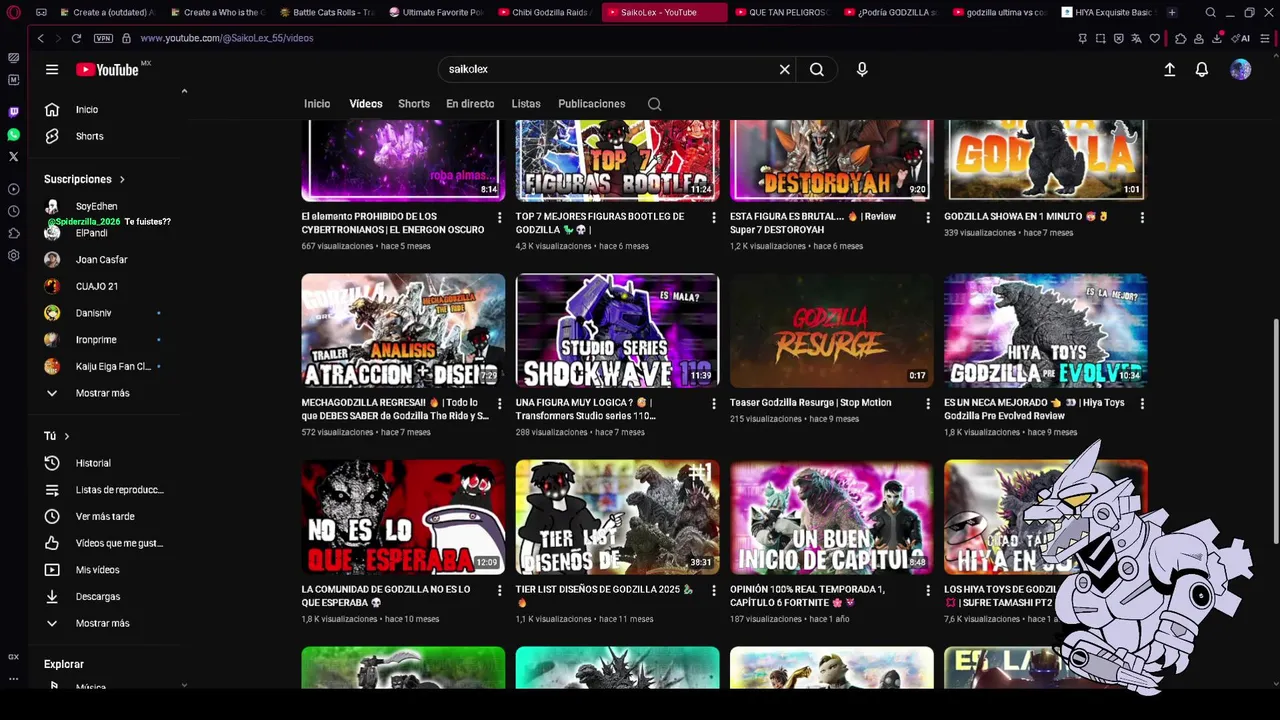Play the 'Tier List Diseños' thumbnail

coord(617,517)
